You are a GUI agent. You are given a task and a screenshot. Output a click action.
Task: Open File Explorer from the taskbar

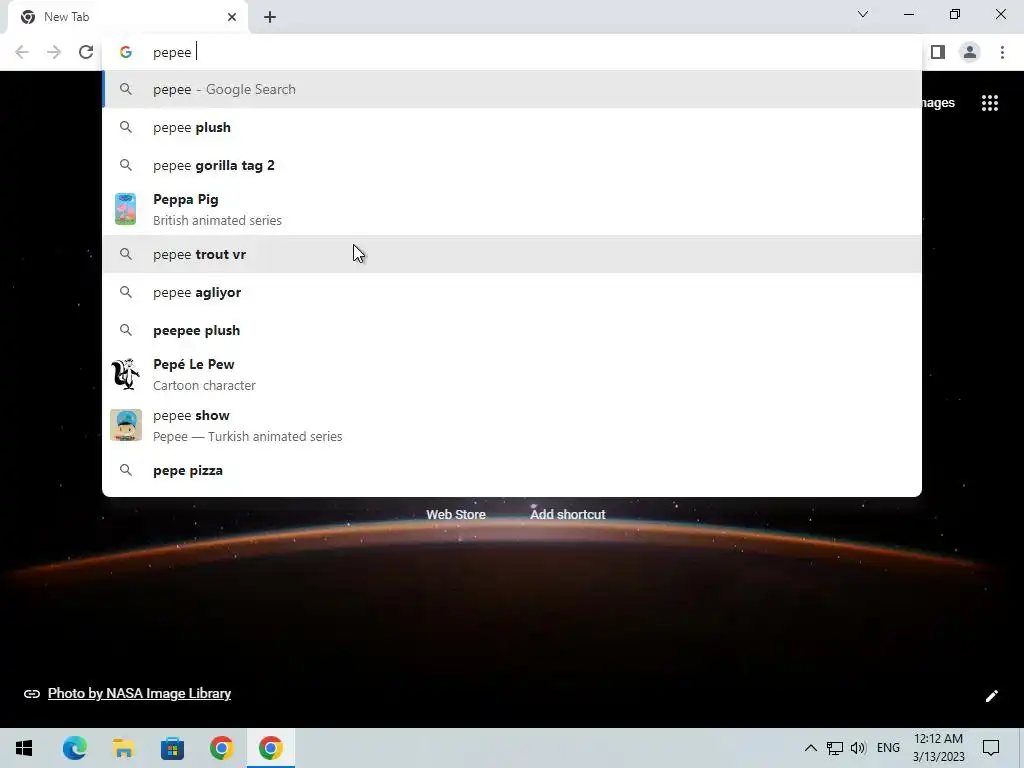tap(123, 748)
